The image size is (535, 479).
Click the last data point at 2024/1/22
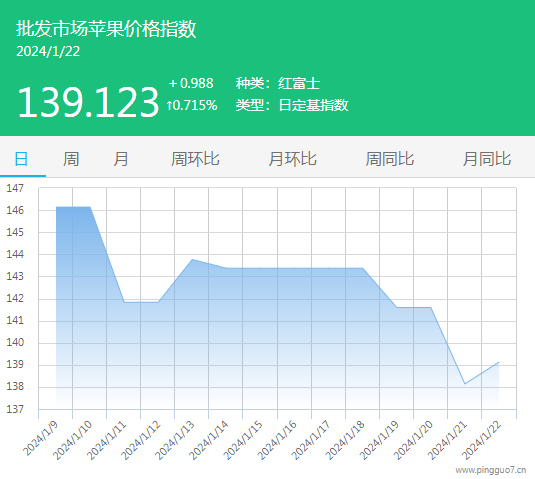[x=499, y=362]
